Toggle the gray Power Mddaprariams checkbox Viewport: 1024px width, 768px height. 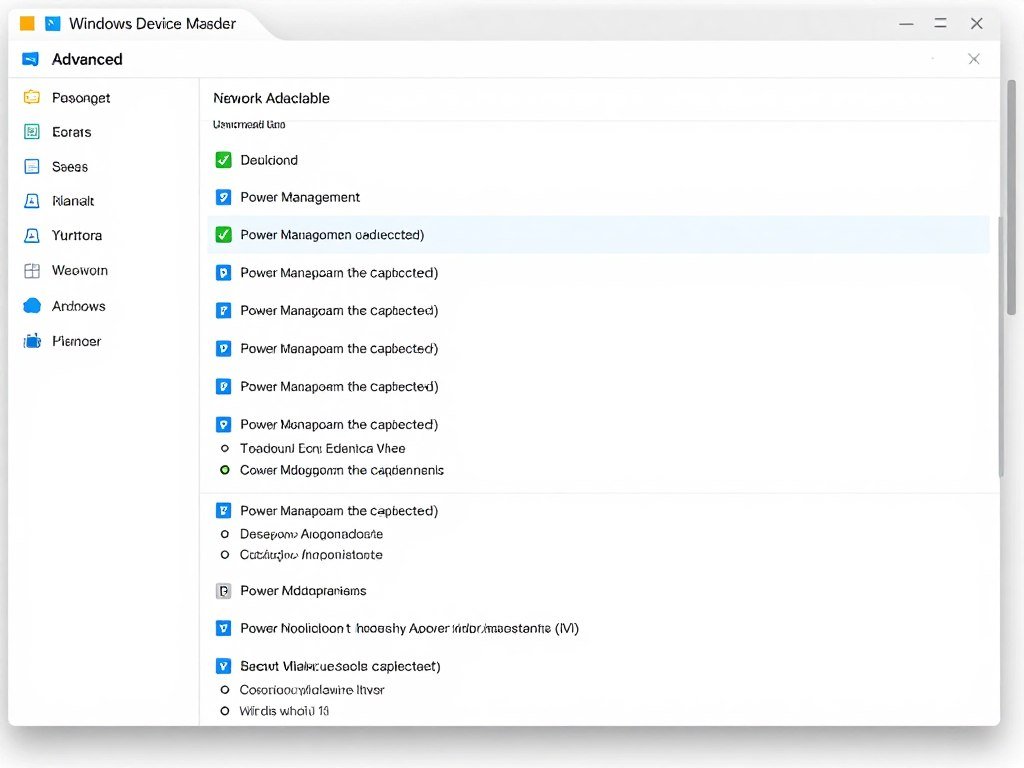tap(224, 591)
